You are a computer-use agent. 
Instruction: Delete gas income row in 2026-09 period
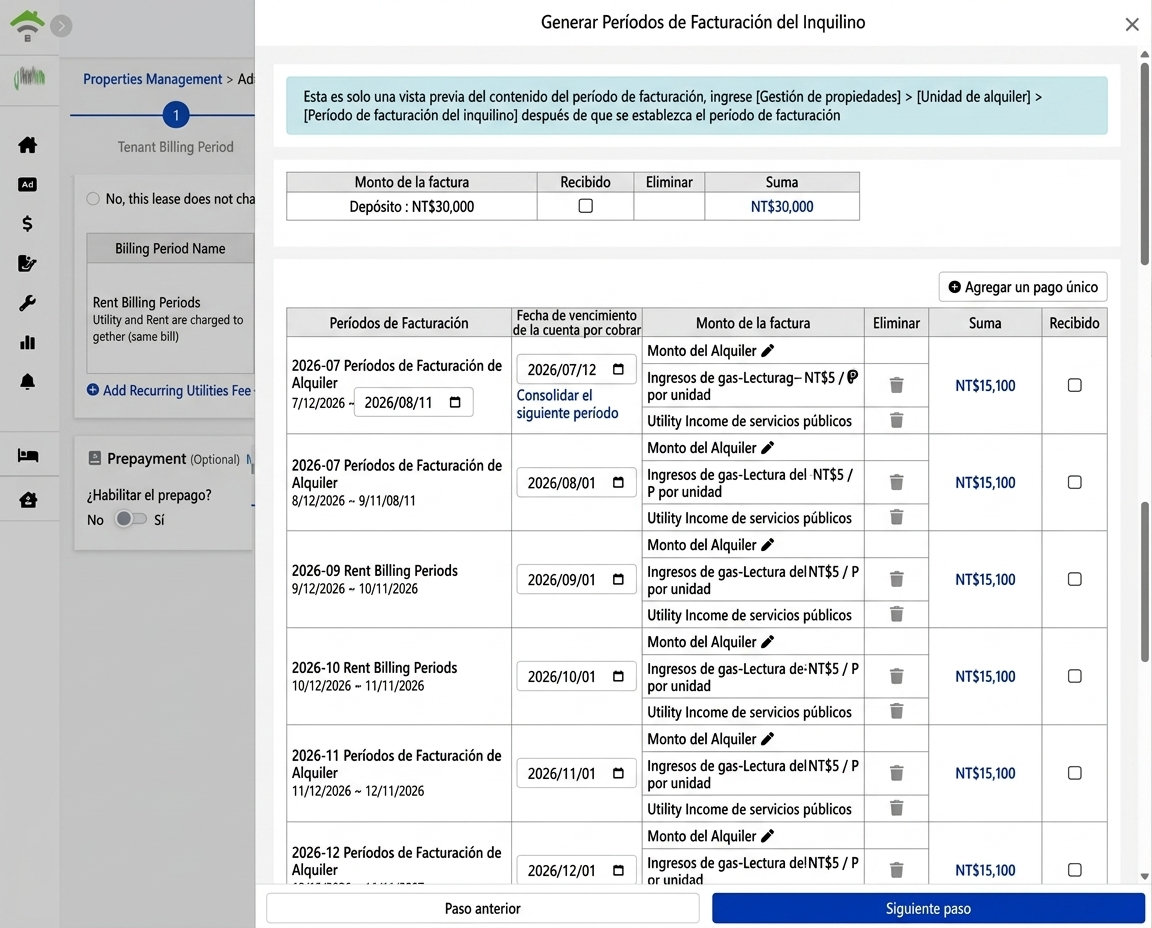coord(896,579)
